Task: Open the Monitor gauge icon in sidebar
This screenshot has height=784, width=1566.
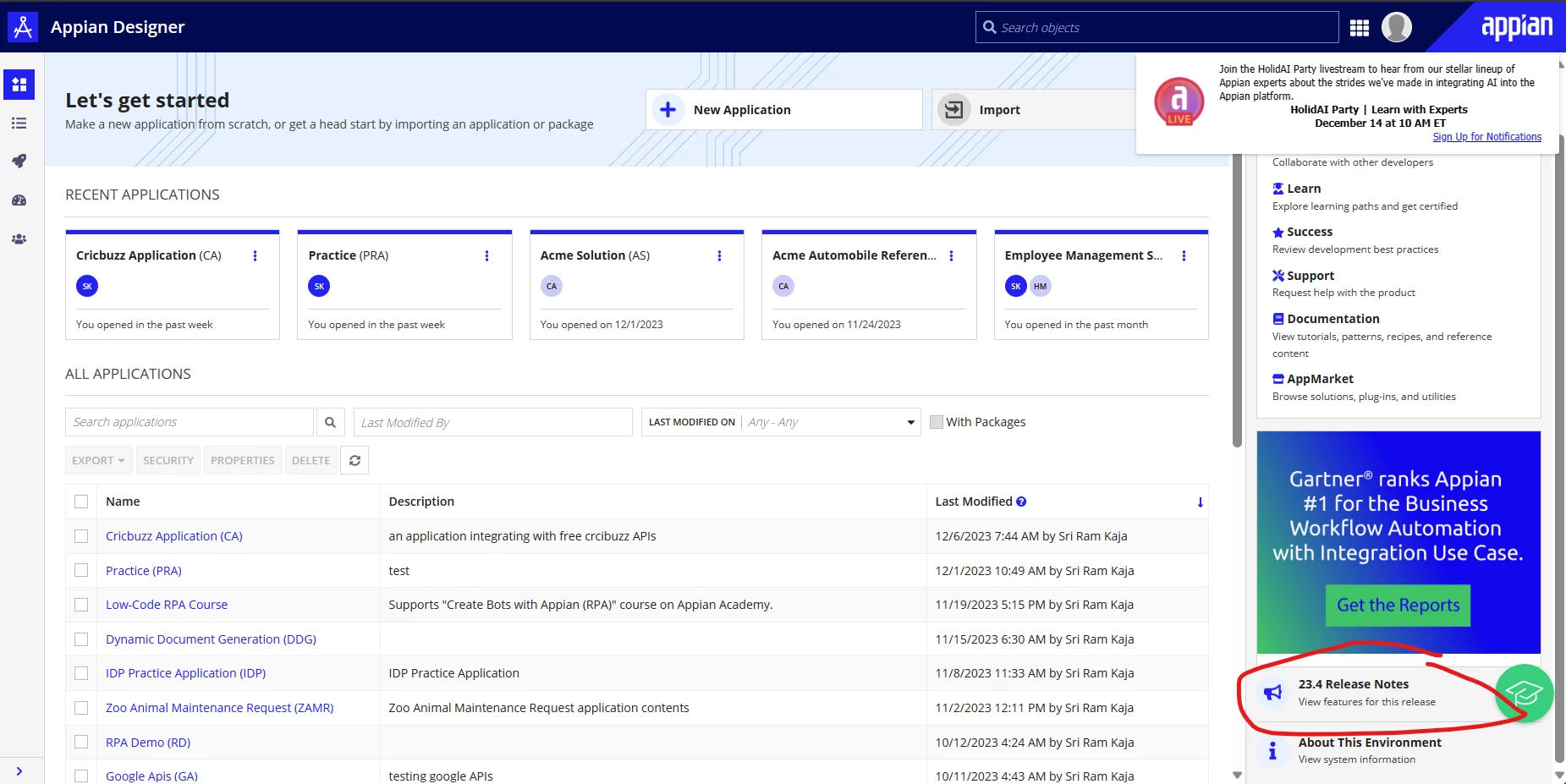Action: (19, 200)
